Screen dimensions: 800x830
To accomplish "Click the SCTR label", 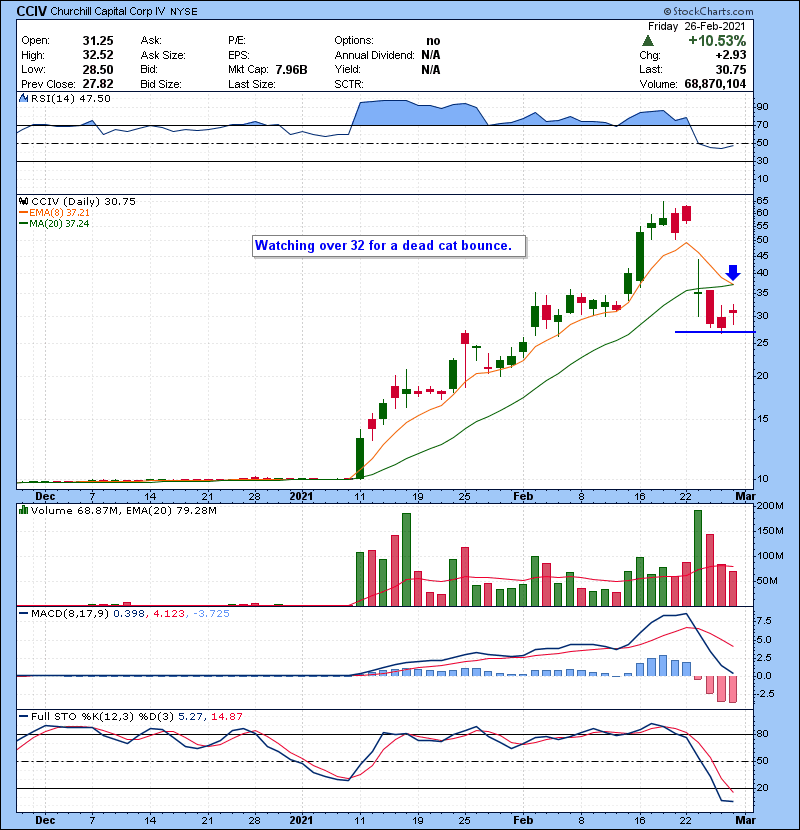I will point(348,84).
